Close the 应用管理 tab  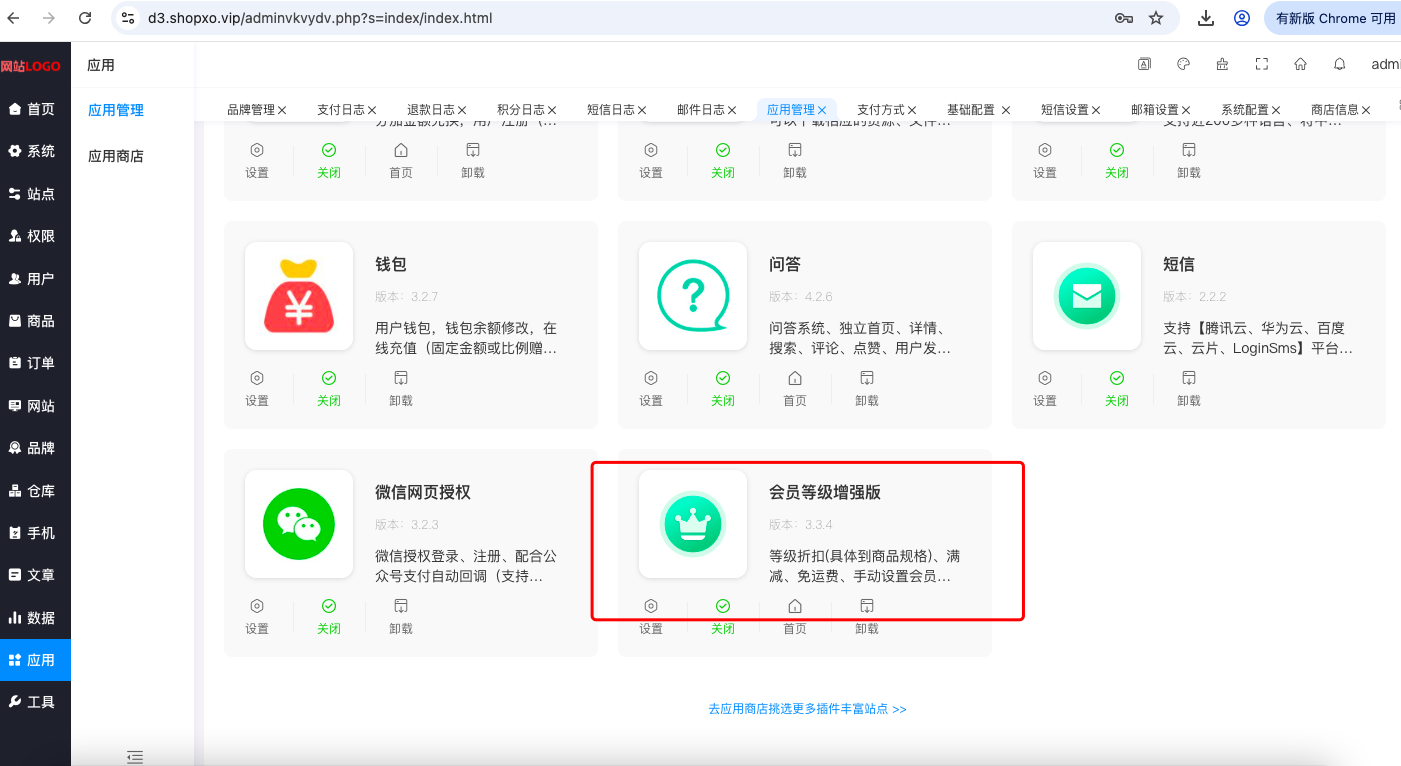click(x=822, y=110)
